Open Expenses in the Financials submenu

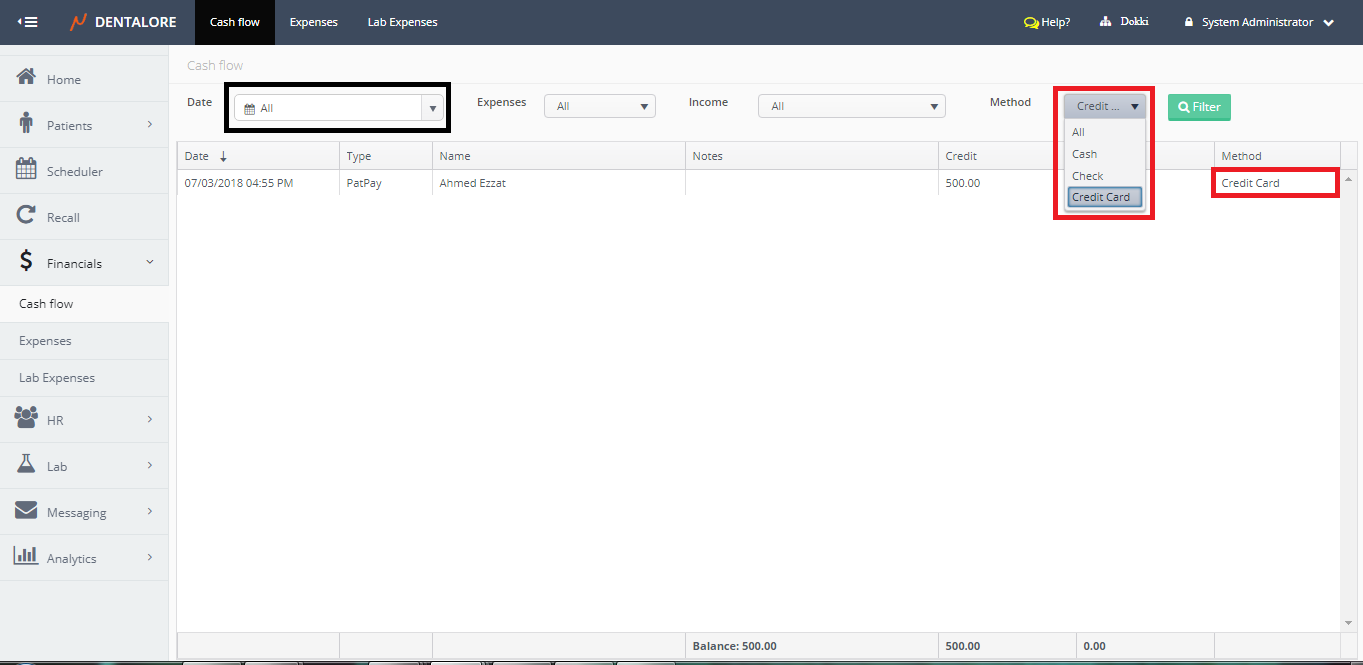[46, 341]
